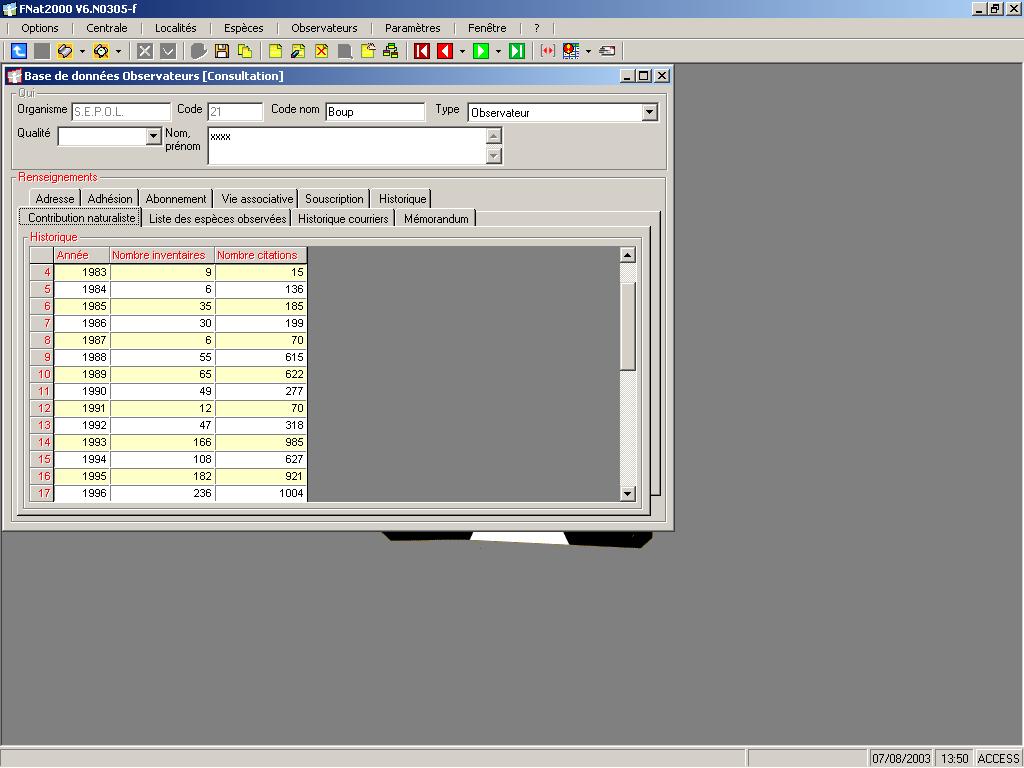Open dropdown arrow beside eraser icon

click(x=82, y=51)
